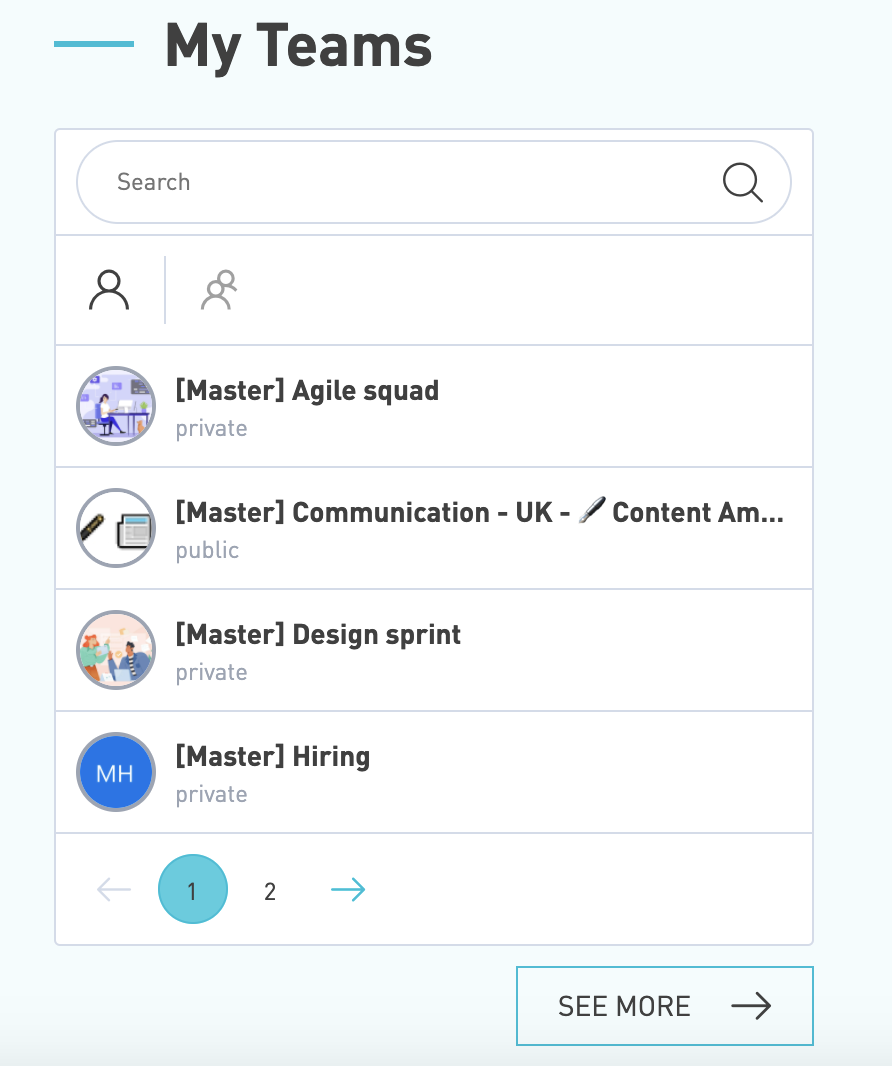The image size is (892, 1066).
Task: Open the [Master] Hiring team
Action: tap(273, 757)
